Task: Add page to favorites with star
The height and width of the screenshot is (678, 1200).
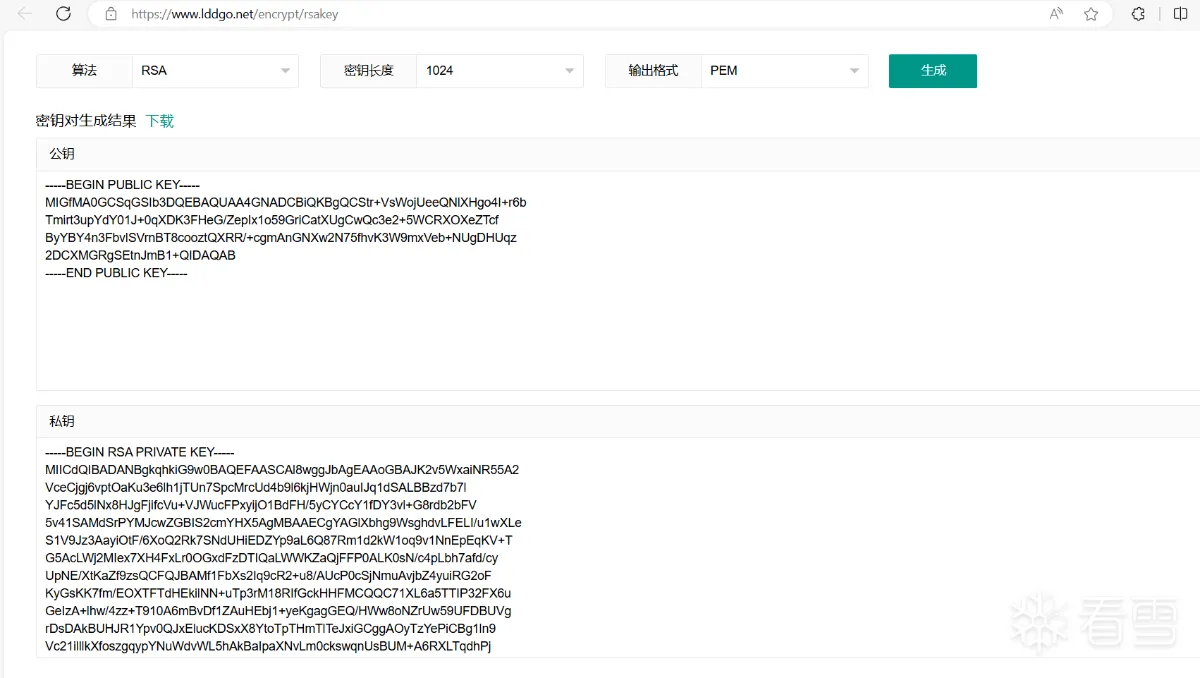Action: click(x=1091, y=14)
